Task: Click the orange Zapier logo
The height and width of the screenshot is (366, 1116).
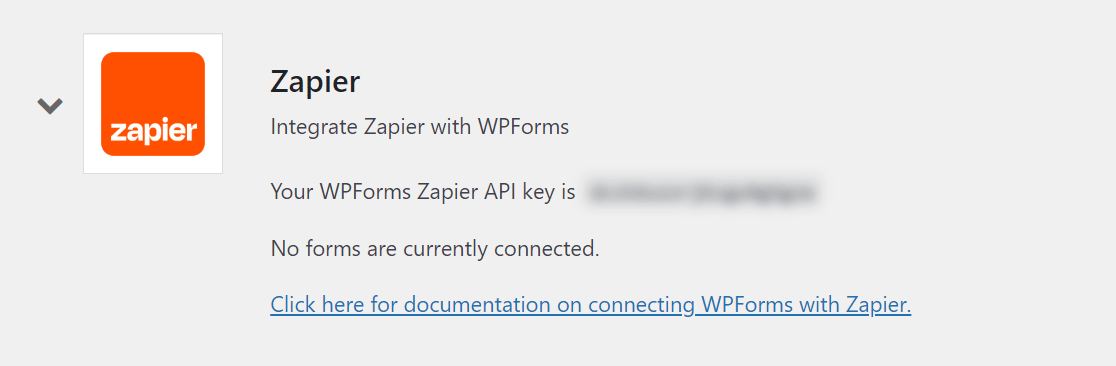Action: (x=153, y=104)
